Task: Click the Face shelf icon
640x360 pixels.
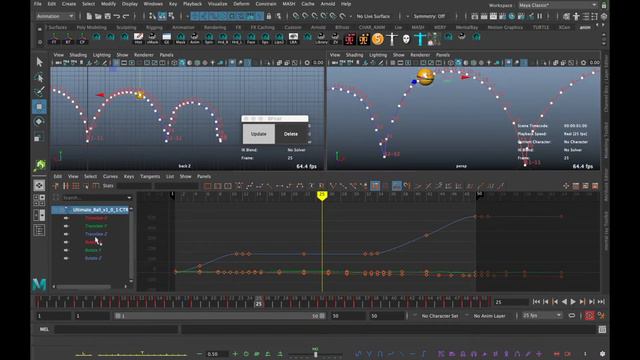Action: click(251, 38)
